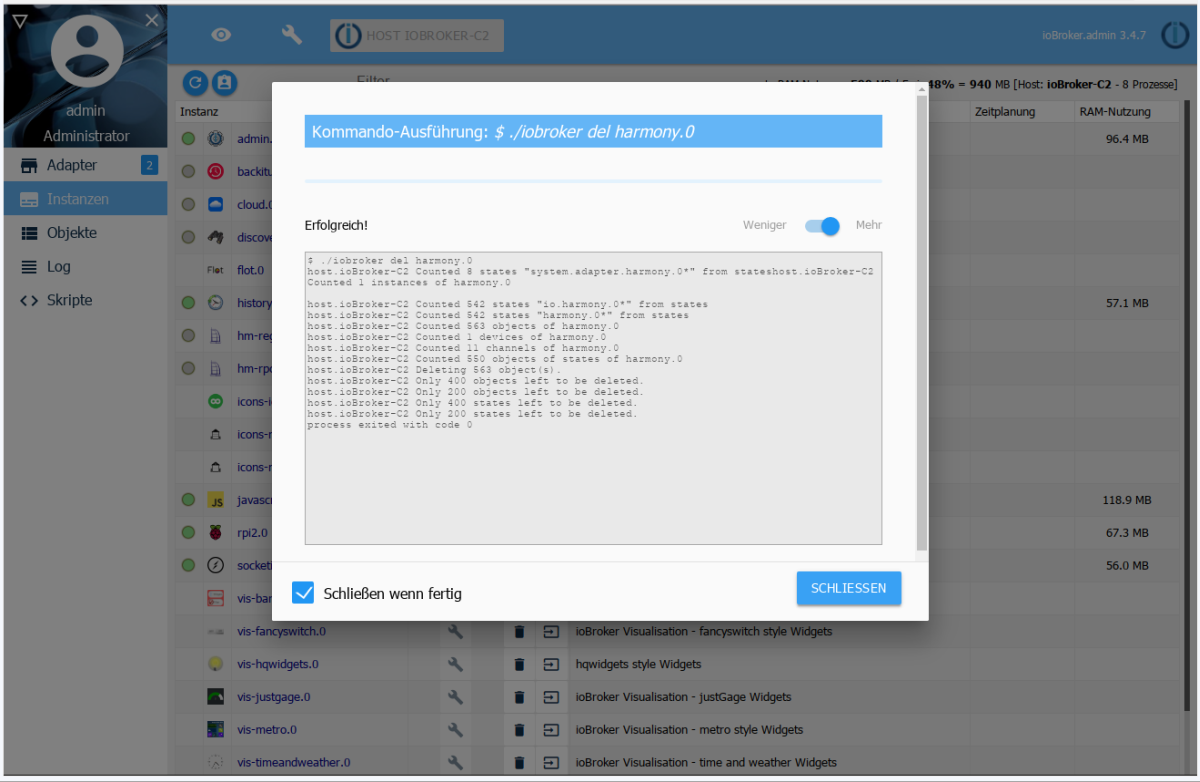Delete vis-fancyswitch.0 via trash icon
1200x782 pixels.
[519, 632]
